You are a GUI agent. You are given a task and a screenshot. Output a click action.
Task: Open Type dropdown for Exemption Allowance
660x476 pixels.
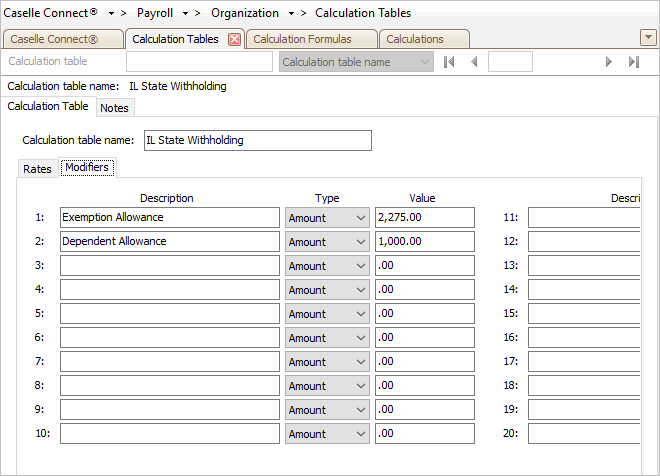click(327, 218)
